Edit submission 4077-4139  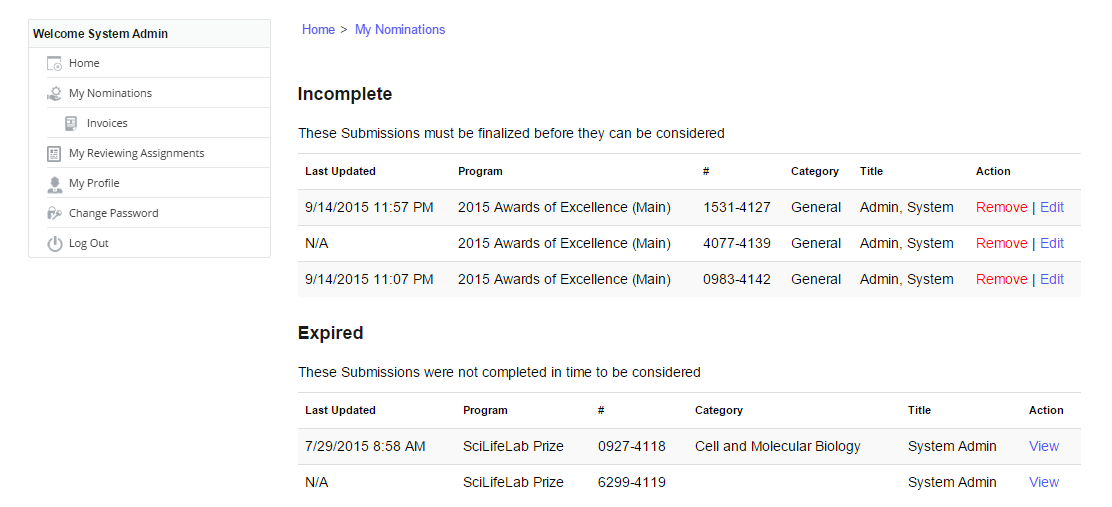pos(1052,243)
